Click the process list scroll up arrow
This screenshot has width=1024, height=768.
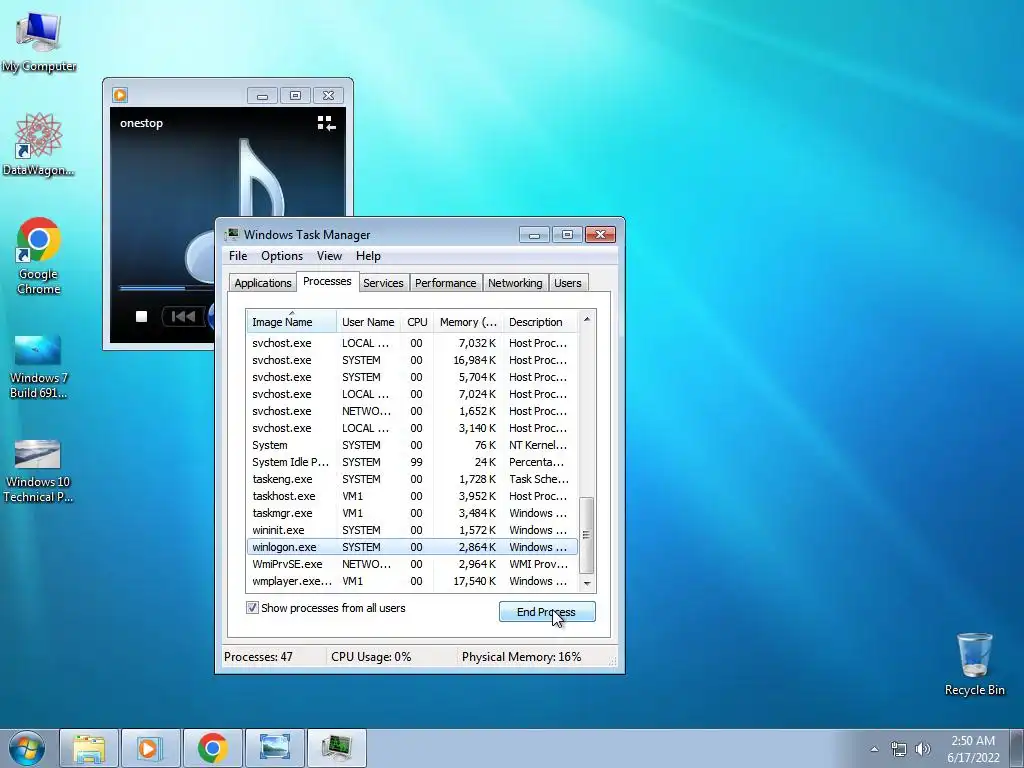[x=586, y=319]
